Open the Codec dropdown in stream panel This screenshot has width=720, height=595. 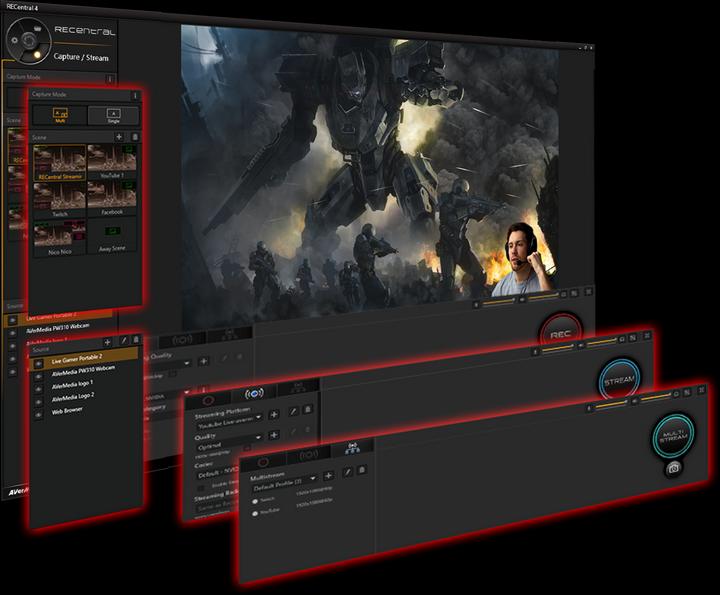[x=218, y=473]
